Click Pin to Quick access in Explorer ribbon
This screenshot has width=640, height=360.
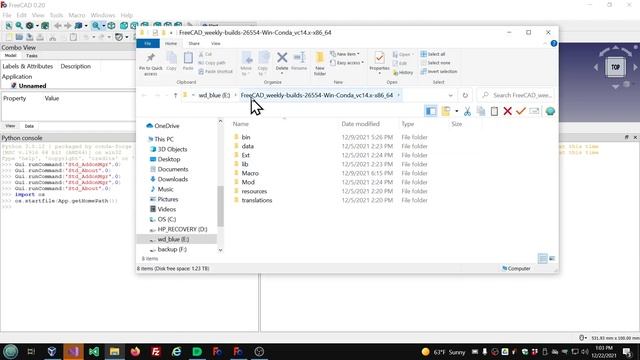click(151, 64)
